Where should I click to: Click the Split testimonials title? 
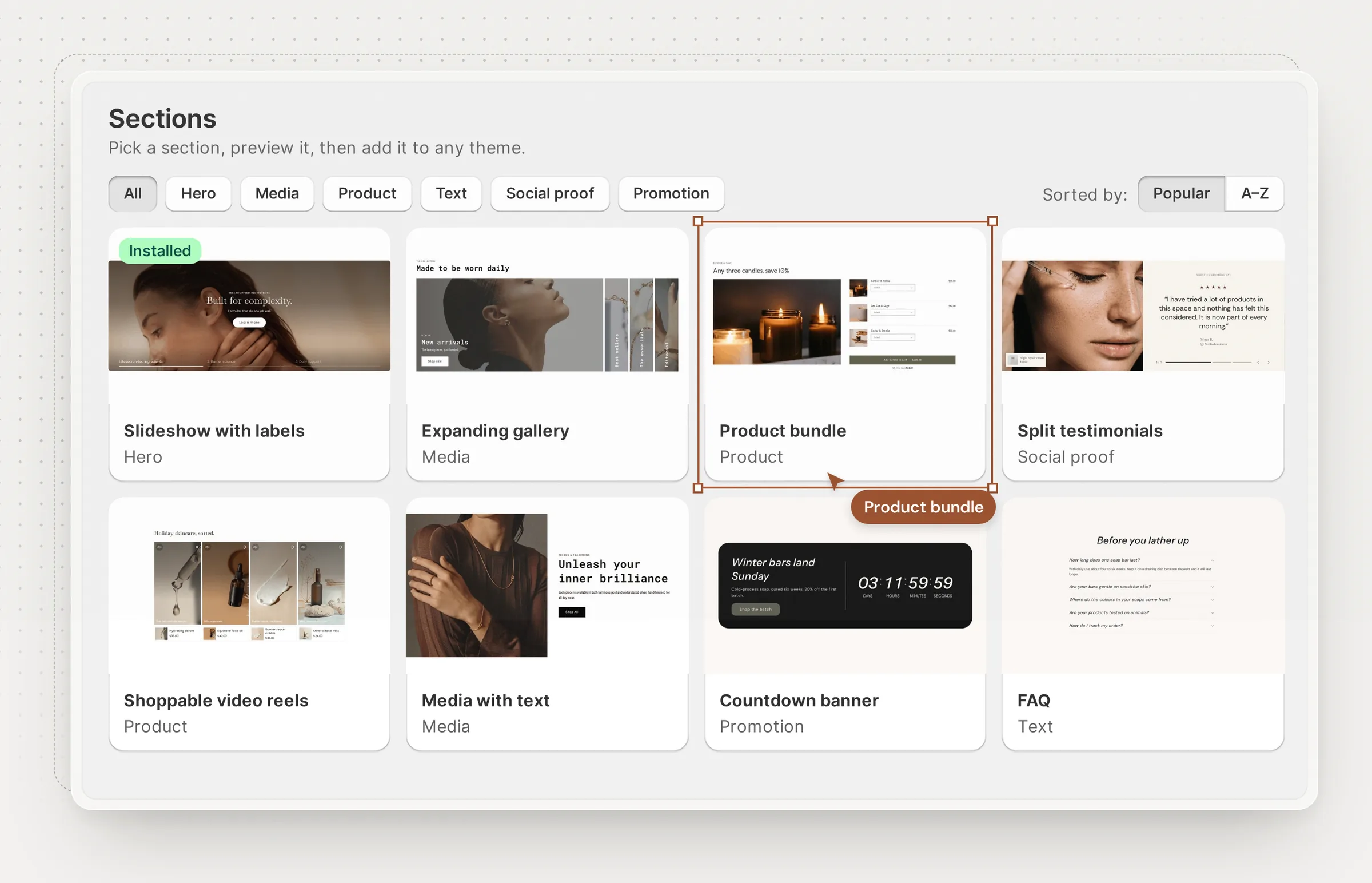pyautogui.click(x=1090, y=431)
